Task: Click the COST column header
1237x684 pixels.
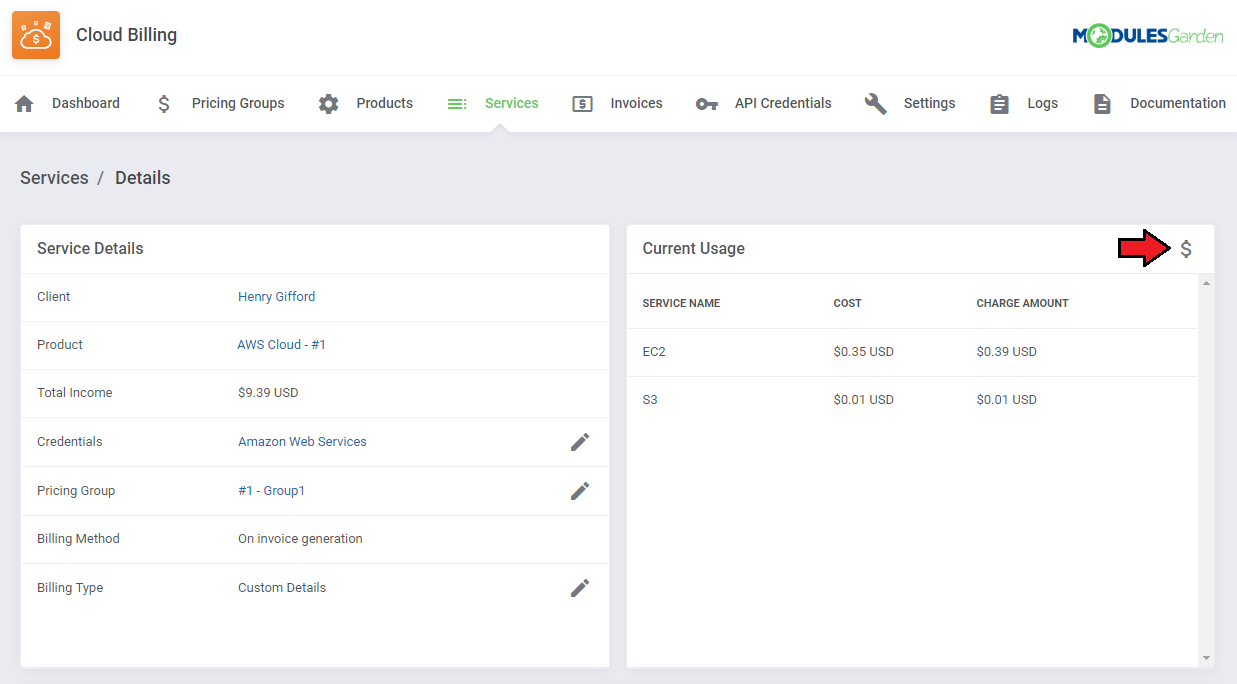Action: (848, 303)
